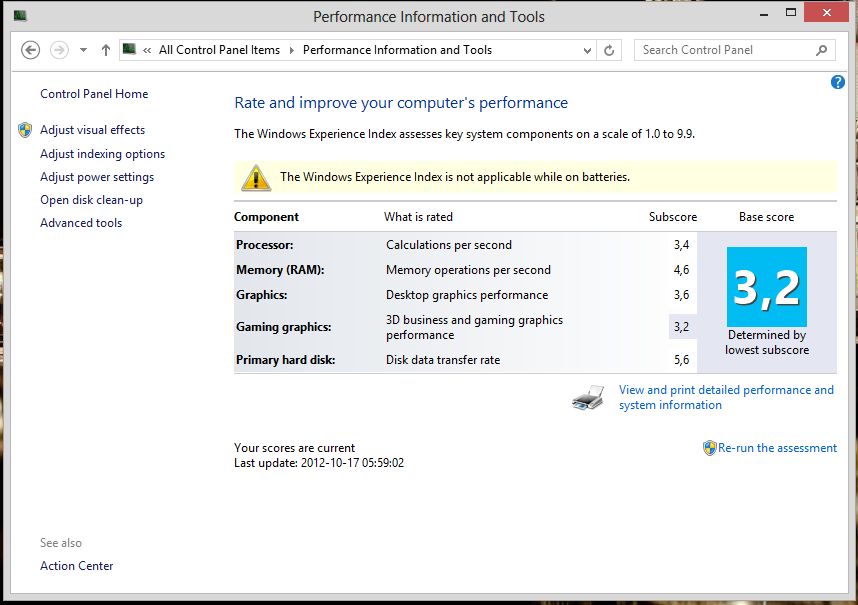Click Disk data transfer rate description
The image size is (858, 605).
pyautogui.click(x=443, y=359)
